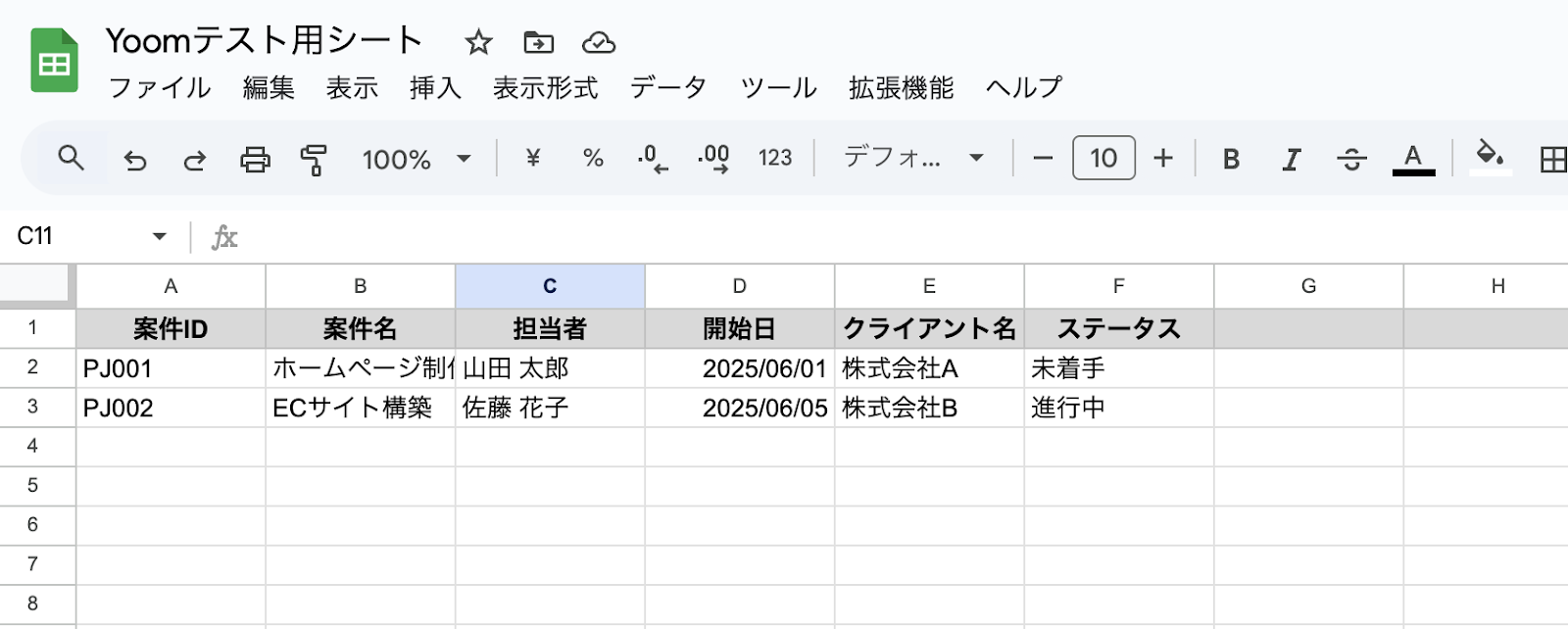Activate the paint format tool
This screenshot has width=1568, height=629.
point(315,159)
